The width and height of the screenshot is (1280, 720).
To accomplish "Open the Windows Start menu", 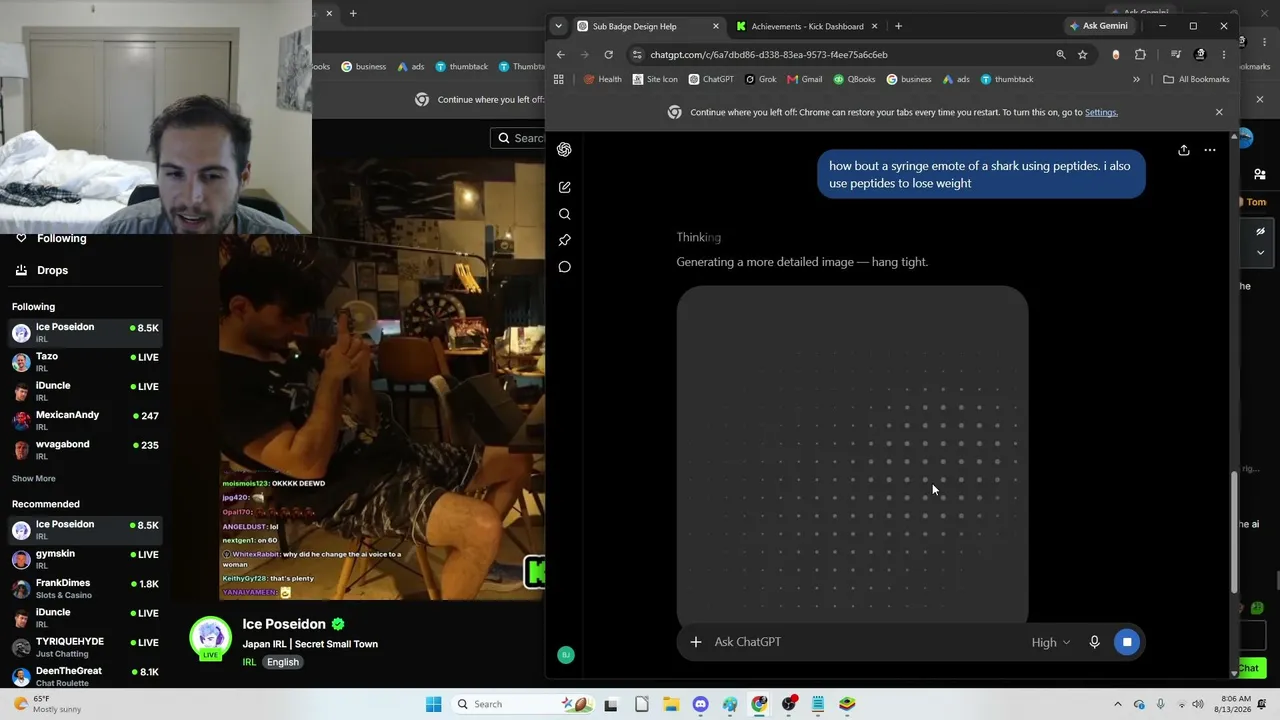I will 433,704.
